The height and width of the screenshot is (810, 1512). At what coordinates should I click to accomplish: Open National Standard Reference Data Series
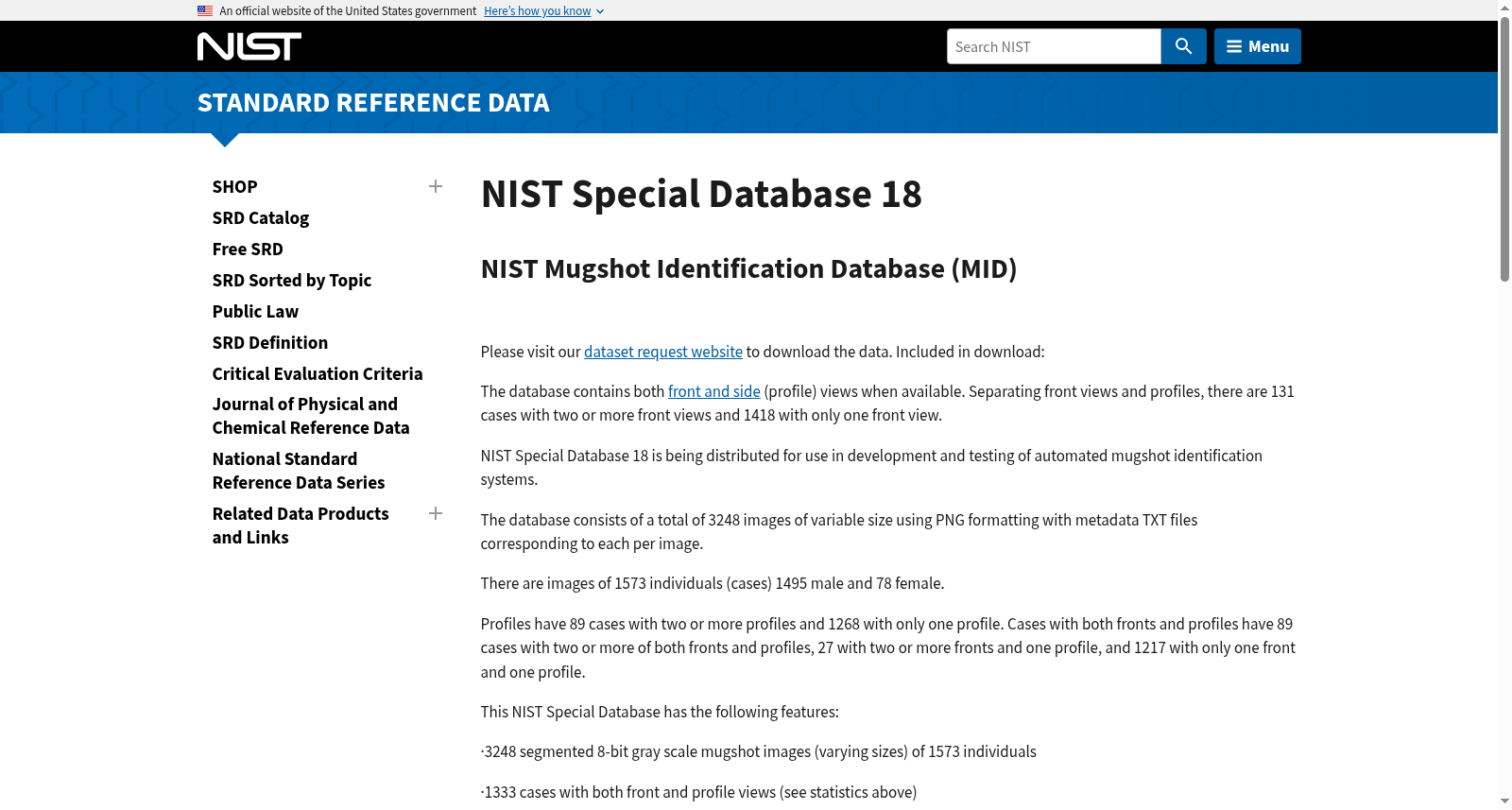[299, 471]
